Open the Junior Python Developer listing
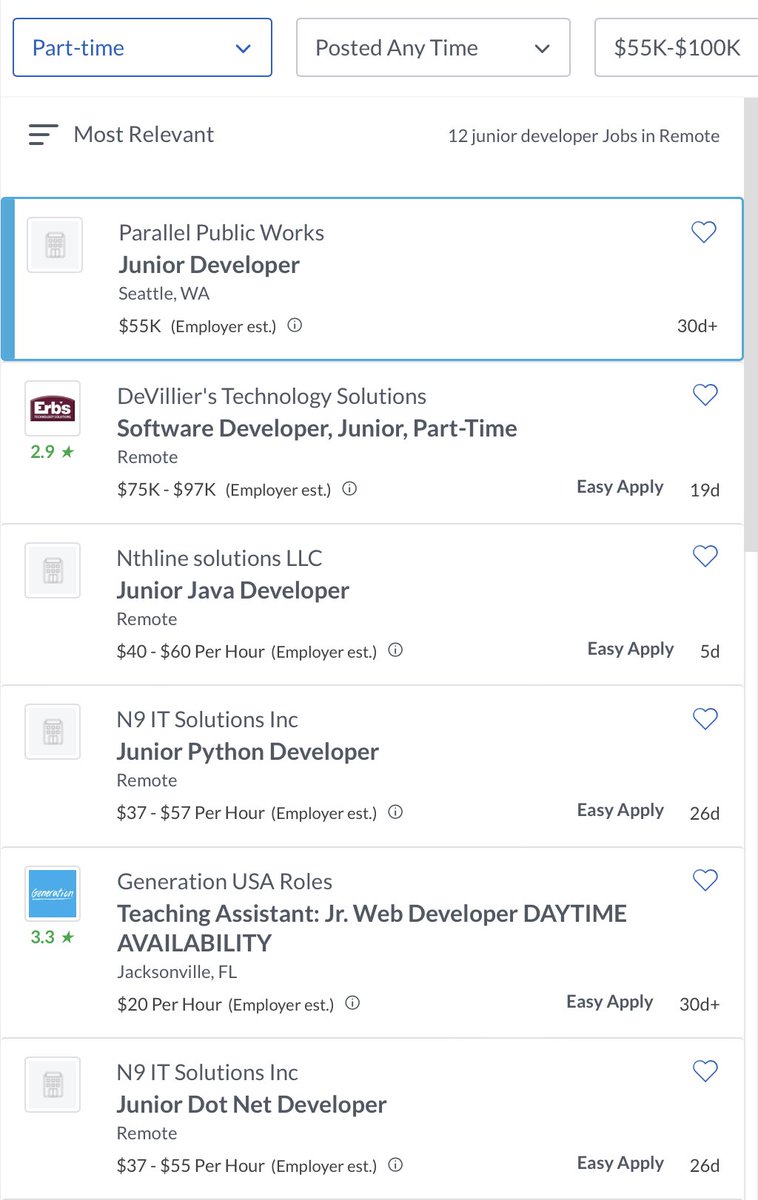This screenshot has width=758, height=1200. tap(248, 752)
